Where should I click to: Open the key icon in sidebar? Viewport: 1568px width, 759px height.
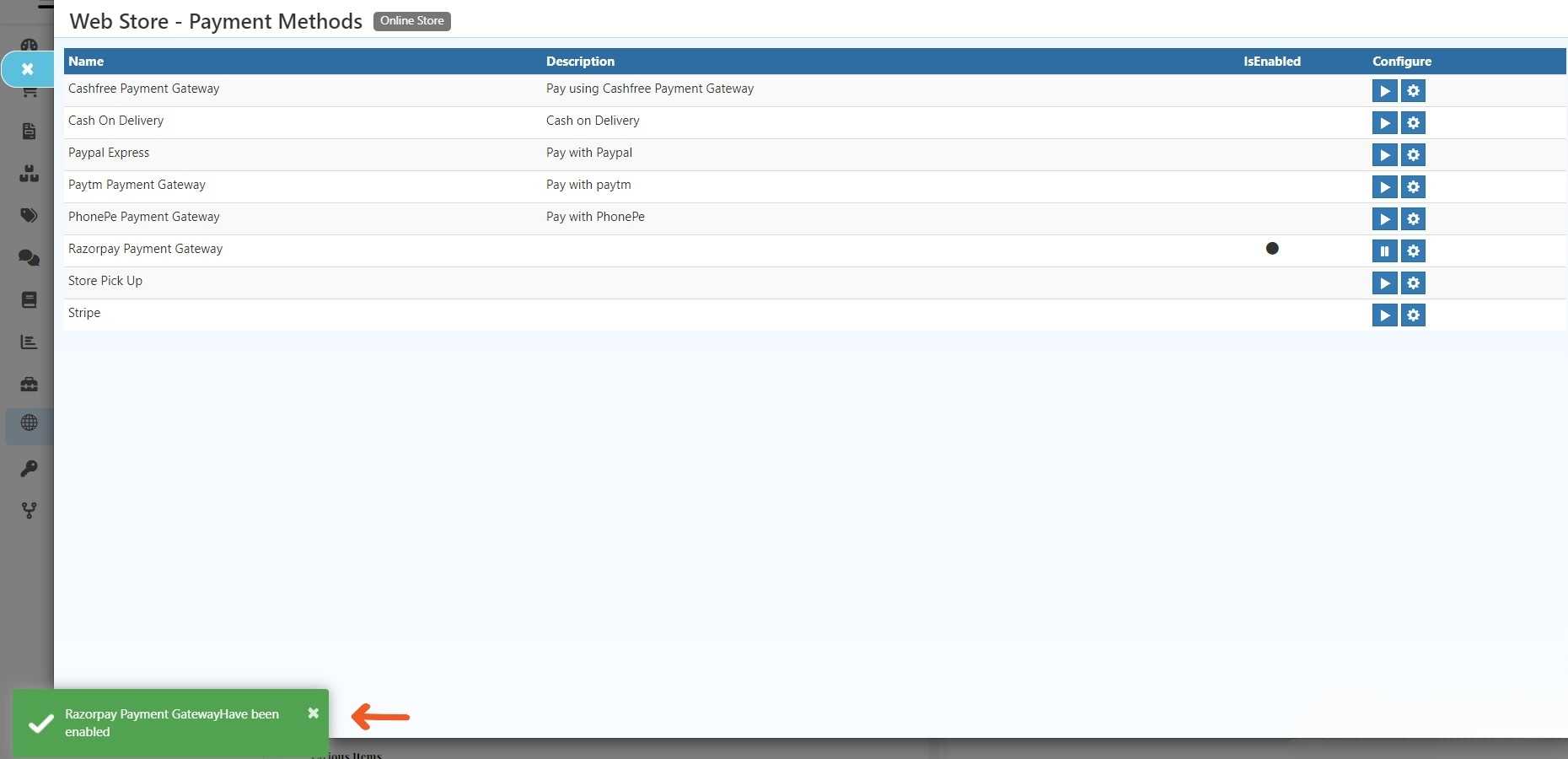coord(30,469)
